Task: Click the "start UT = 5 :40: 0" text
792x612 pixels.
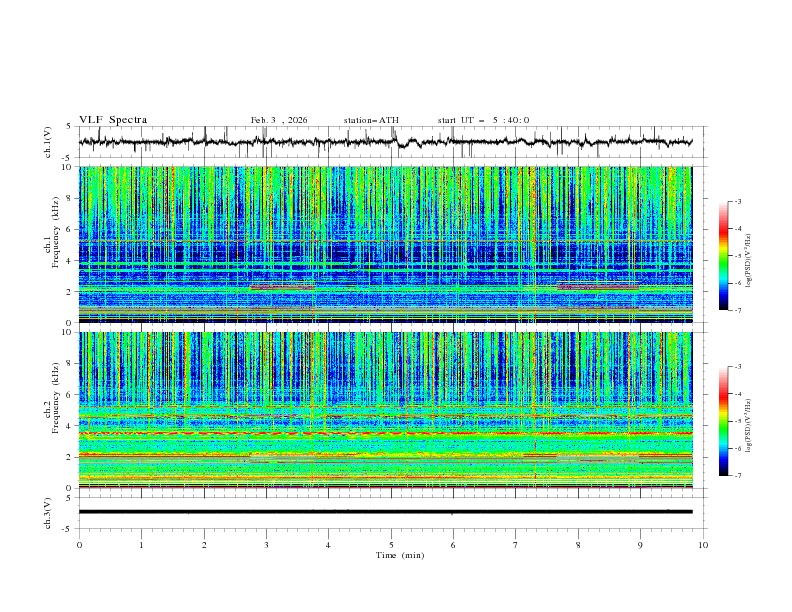Action: coord(483,120)
